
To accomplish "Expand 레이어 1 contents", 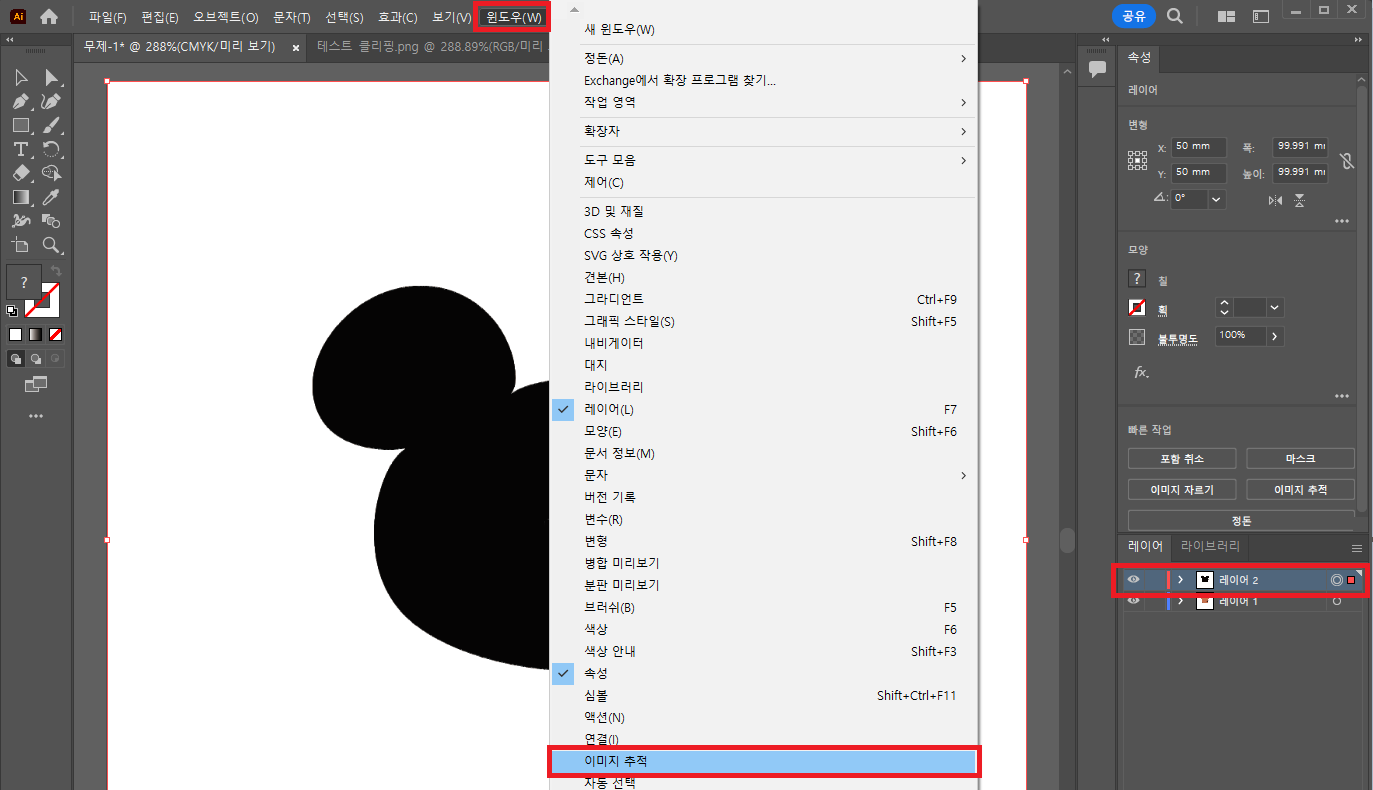I will 1180,601.
